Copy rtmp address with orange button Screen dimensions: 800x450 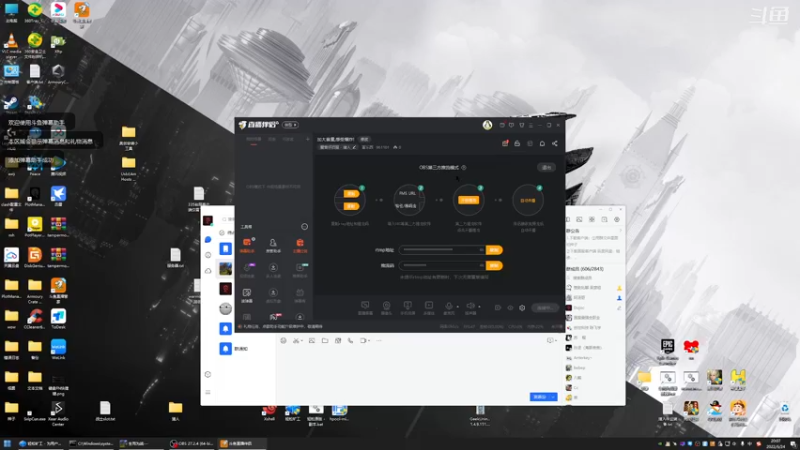point(494,250)
